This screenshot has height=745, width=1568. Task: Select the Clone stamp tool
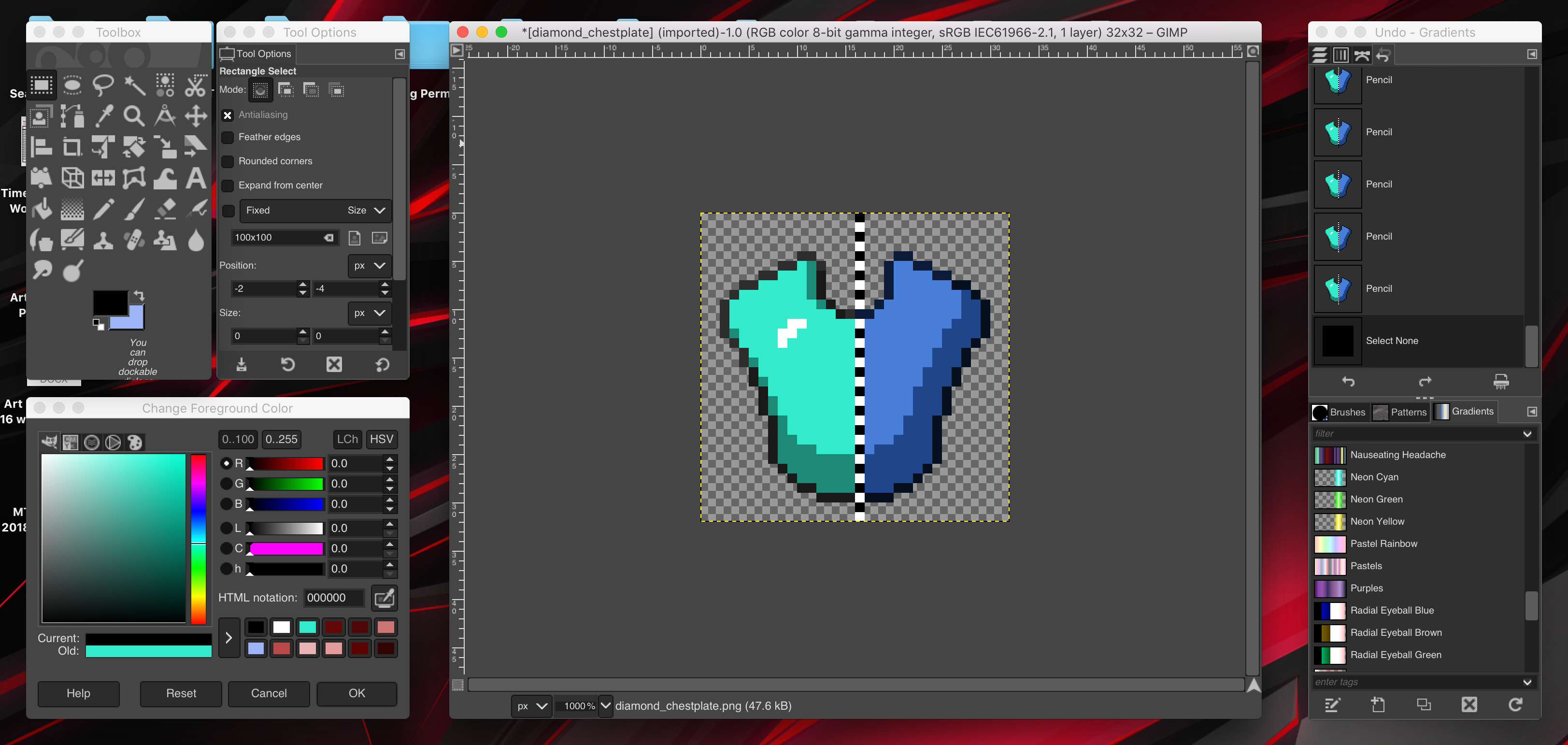tap(103, 240)
